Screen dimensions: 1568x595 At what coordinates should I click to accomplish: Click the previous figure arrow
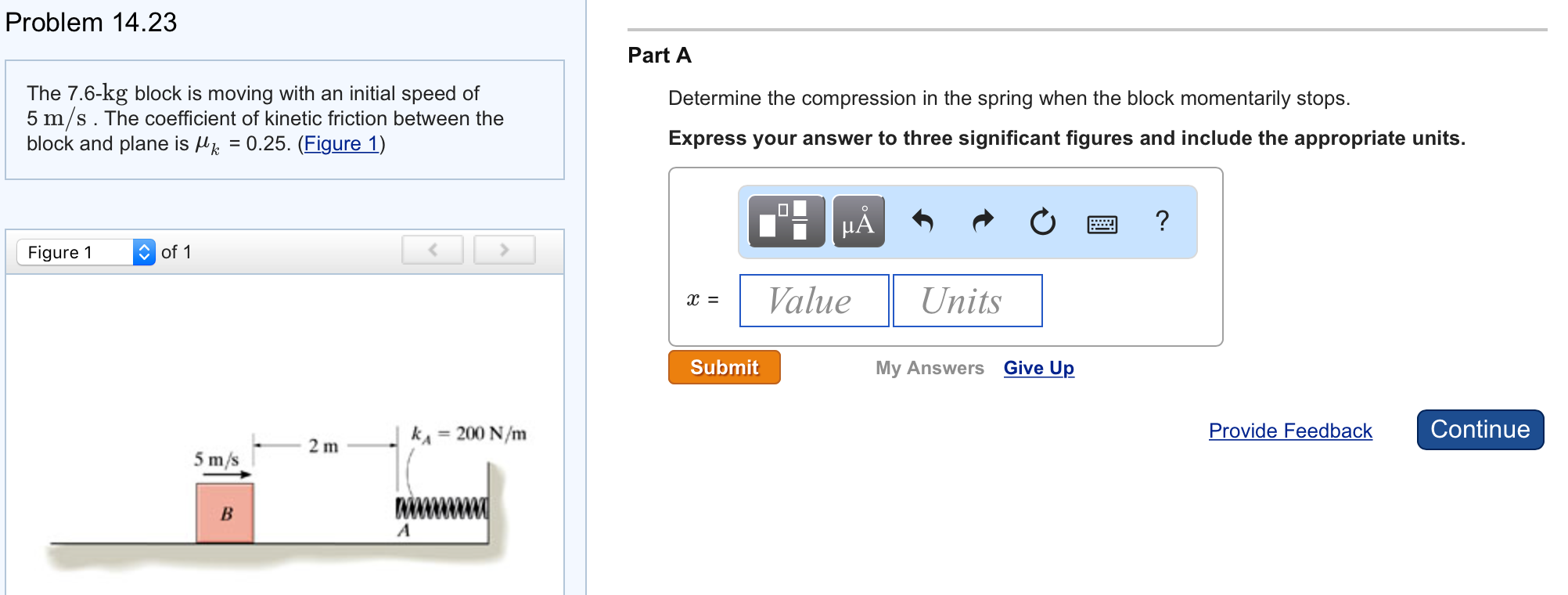point(432,249)
